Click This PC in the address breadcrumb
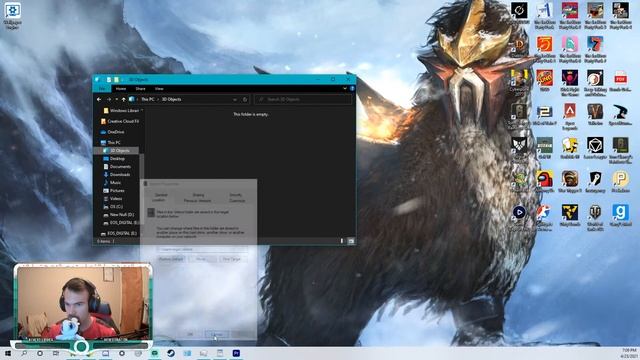The height and width of the screenshot is (360, 640). tap(147, 99)
